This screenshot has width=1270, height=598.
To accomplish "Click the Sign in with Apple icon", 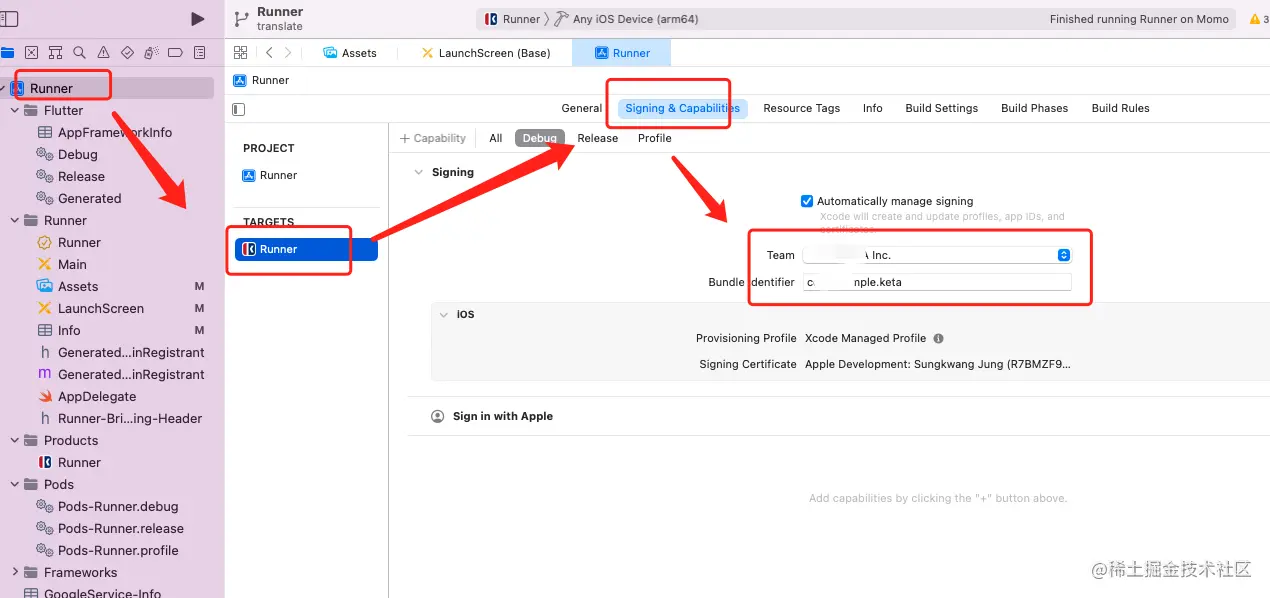I will click(437, 416).
